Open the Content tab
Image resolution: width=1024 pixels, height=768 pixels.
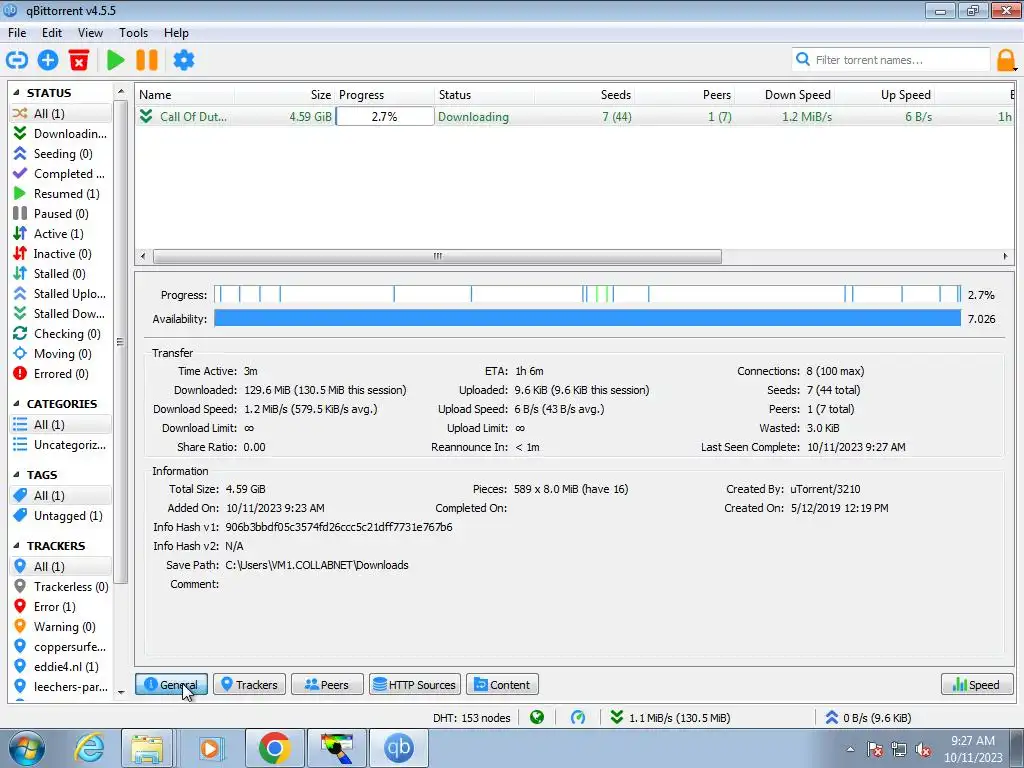pyautogui.click(x=502, y=684)
